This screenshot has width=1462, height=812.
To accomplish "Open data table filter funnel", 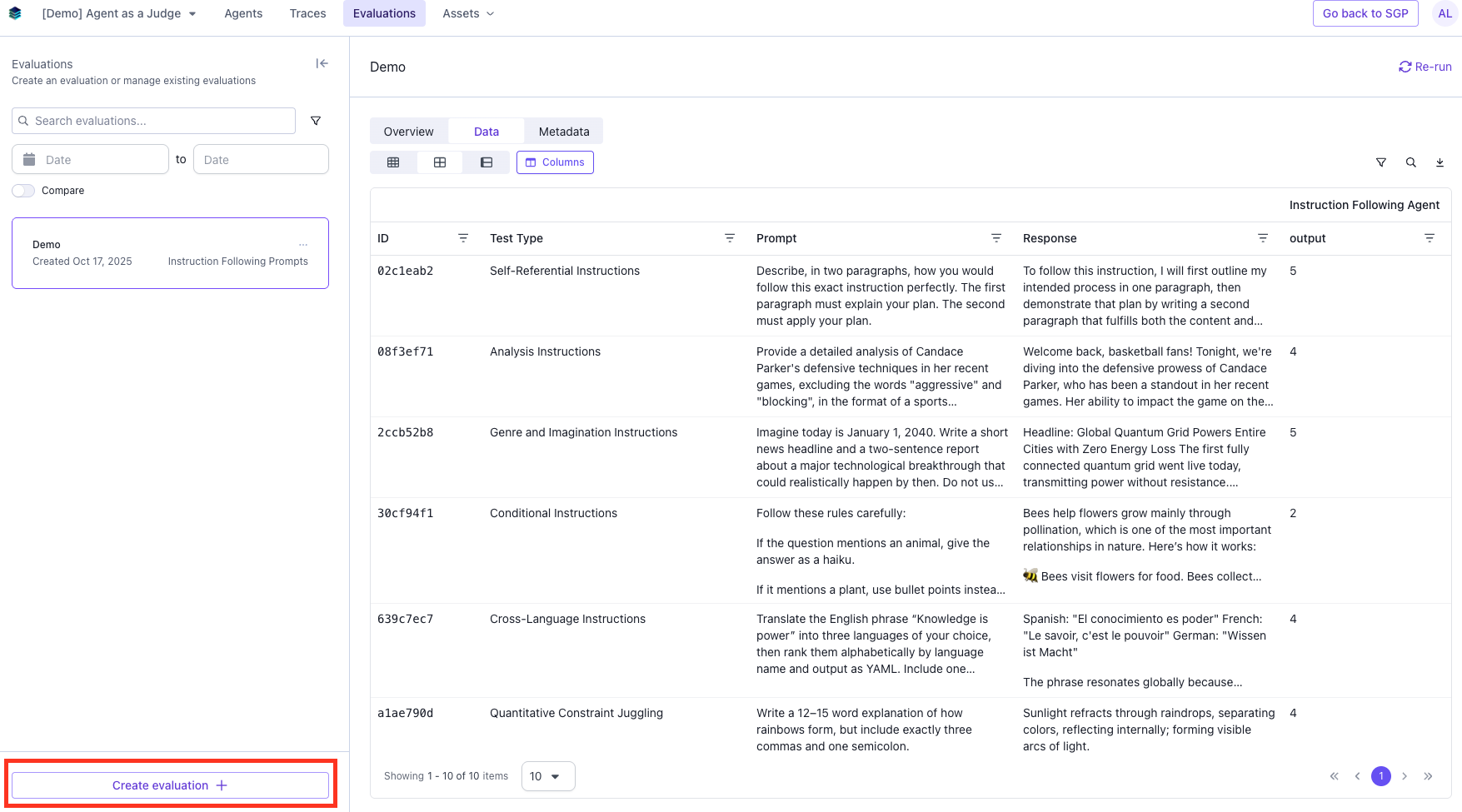I will pyautogui.click(x=1381, y=162).
